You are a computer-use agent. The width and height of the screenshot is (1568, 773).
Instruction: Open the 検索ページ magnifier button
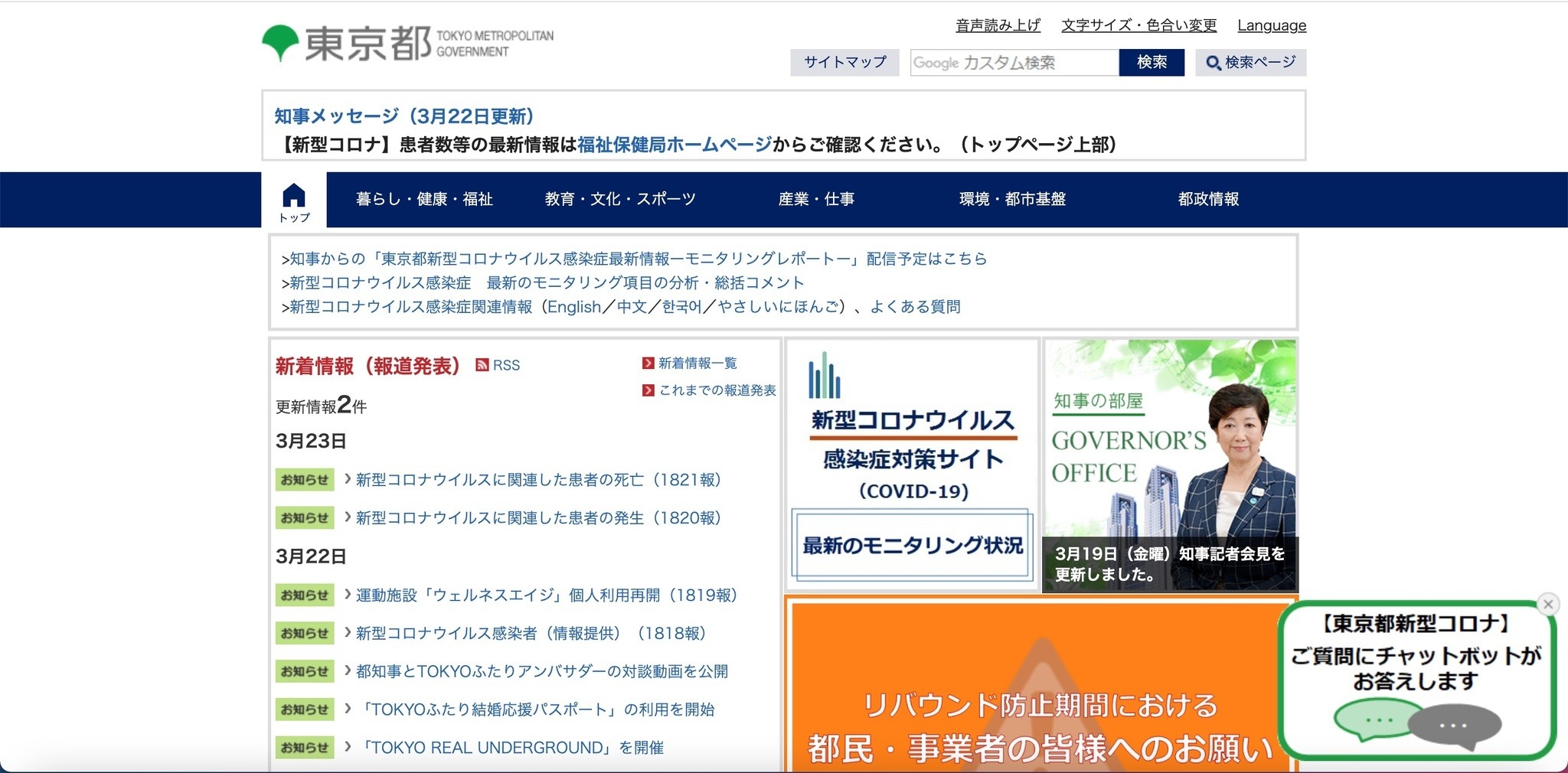point(1250,62)
